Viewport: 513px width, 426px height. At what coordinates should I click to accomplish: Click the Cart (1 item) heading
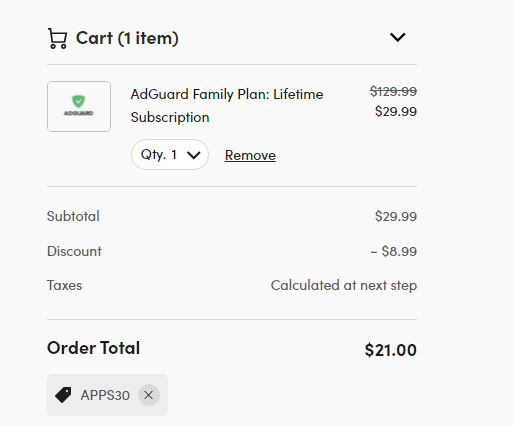coord(127,38)
